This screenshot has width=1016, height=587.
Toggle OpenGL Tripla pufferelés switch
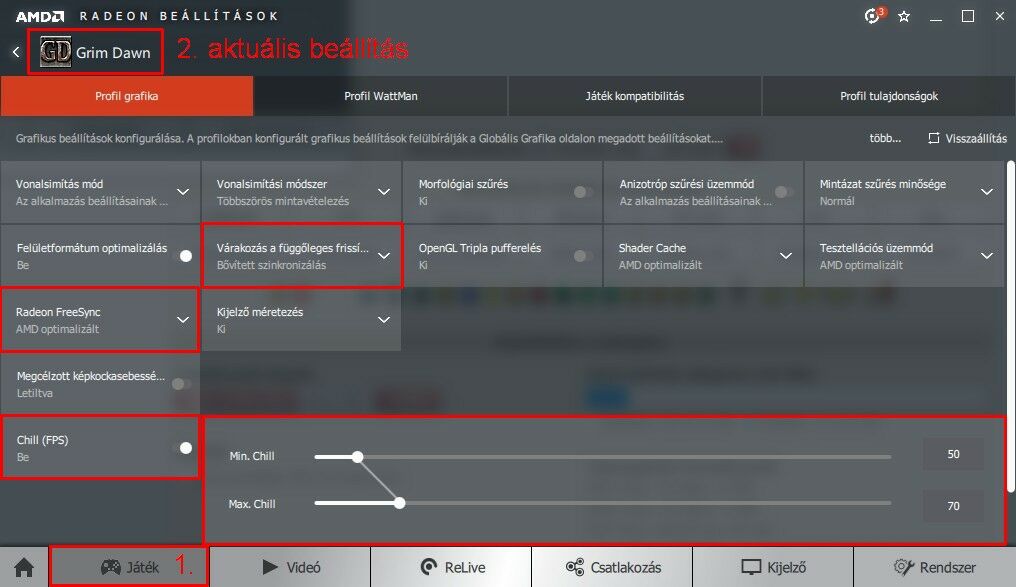coord(583,256)
